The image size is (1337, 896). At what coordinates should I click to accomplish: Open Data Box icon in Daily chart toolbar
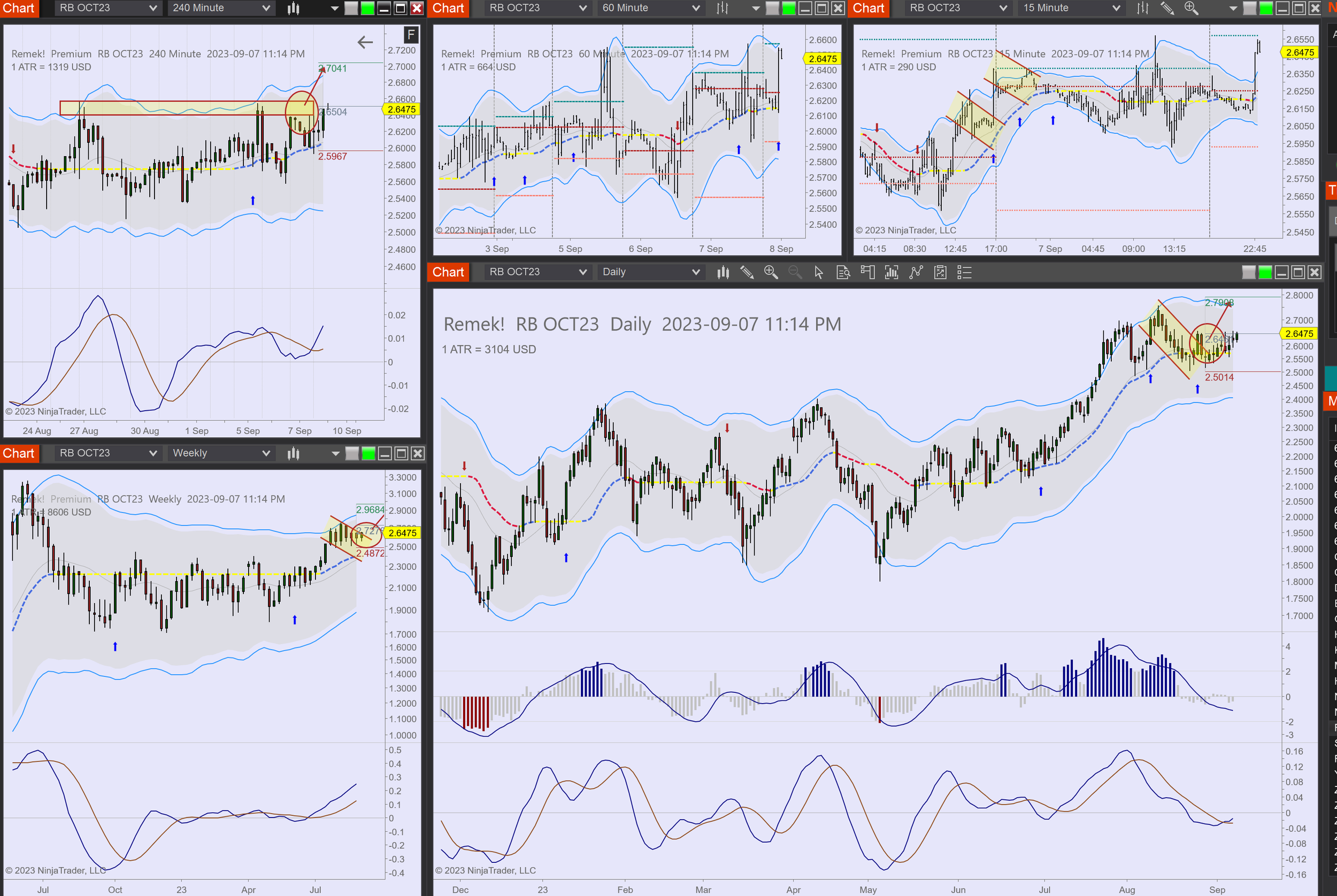(843, 273)
